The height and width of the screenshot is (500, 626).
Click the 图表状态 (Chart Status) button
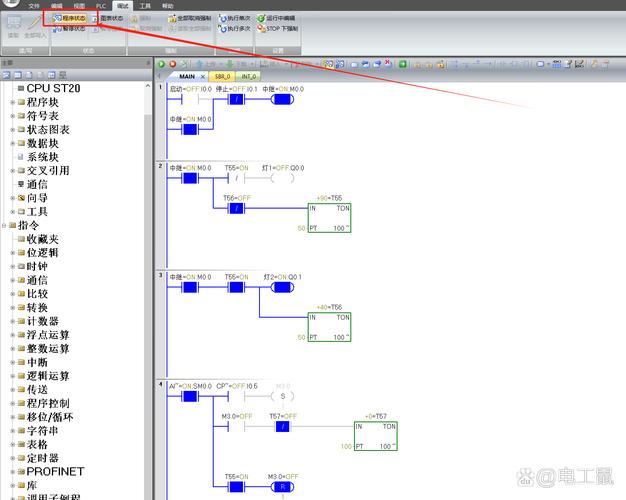coord(111,18)
